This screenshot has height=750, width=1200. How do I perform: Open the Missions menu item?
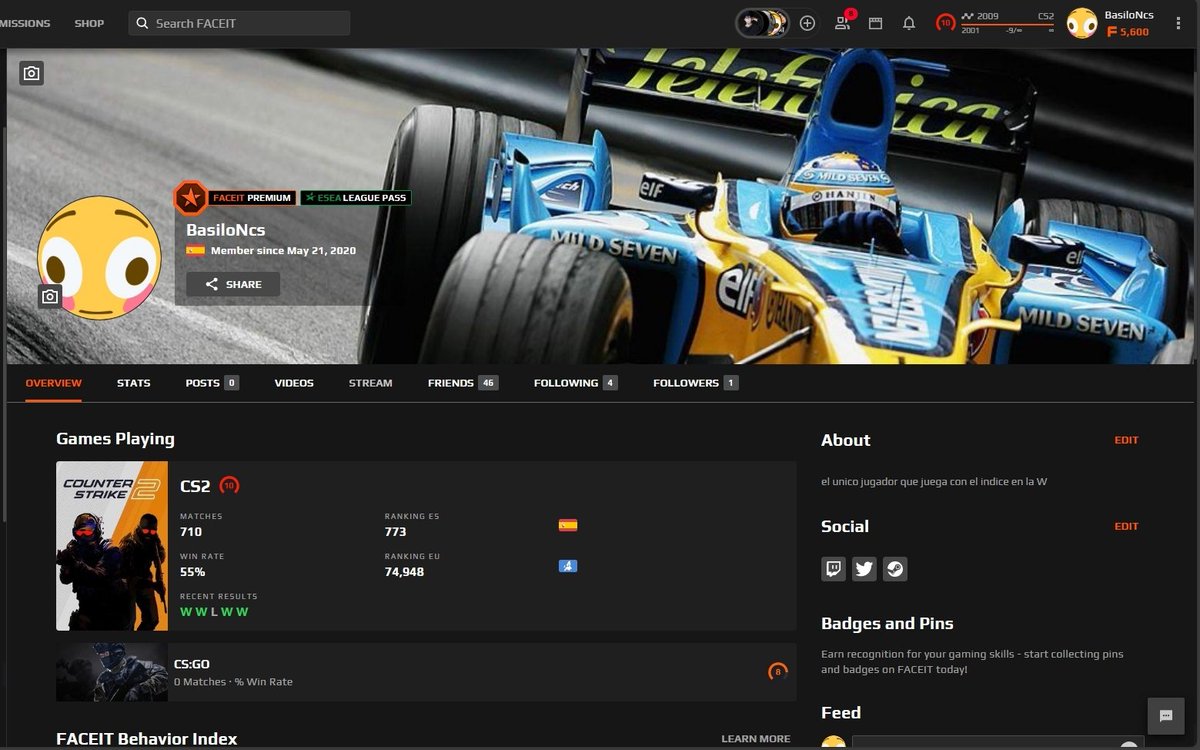(x=25, y=23)
